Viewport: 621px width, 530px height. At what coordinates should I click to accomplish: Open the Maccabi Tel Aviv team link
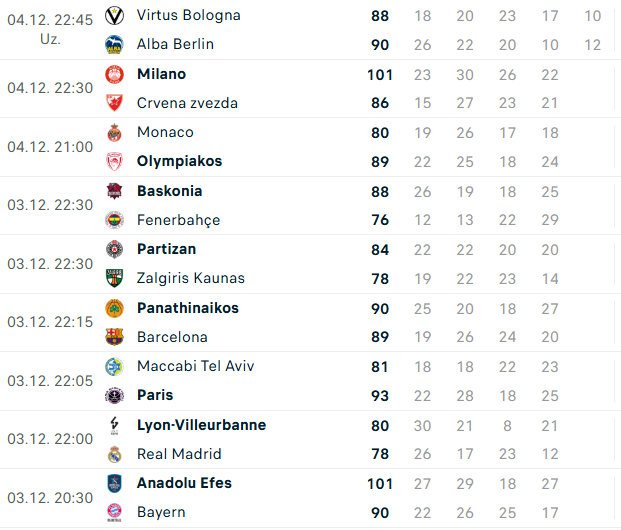tap(195, 366)
